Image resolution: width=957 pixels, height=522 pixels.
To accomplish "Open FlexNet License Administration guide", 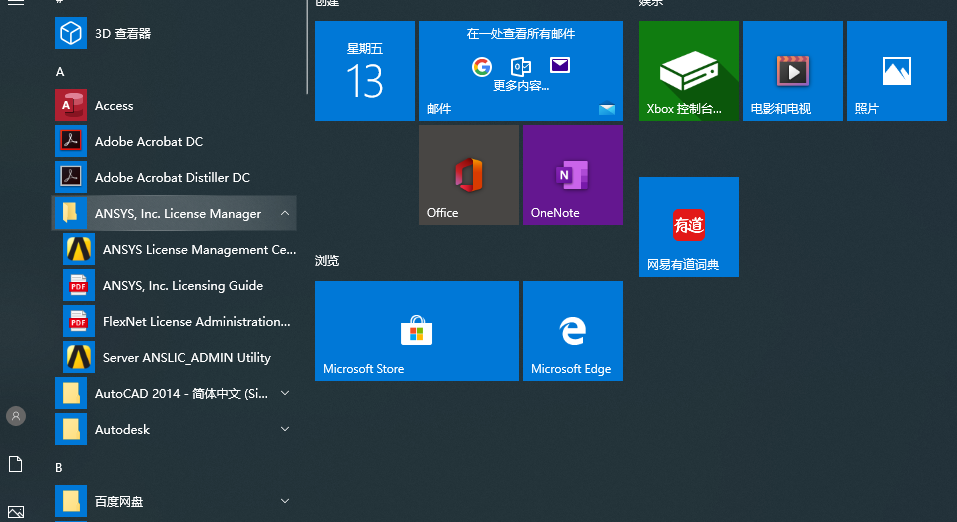I will (196, 322).
